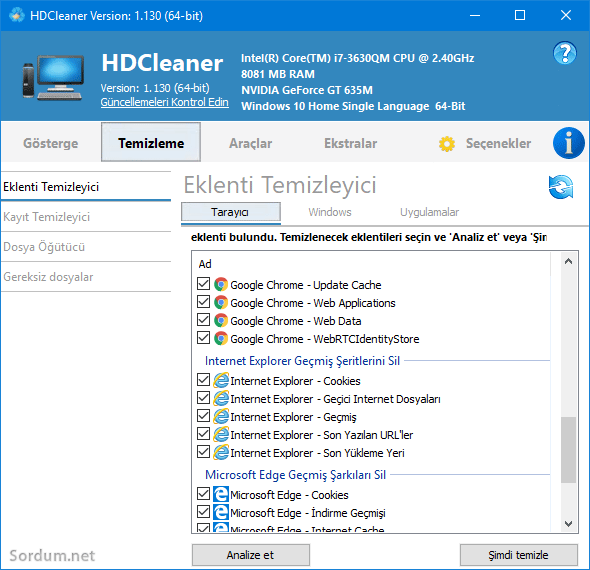Click Güncellemeleri Kontrol Edin link

click(x=164, y=102)
